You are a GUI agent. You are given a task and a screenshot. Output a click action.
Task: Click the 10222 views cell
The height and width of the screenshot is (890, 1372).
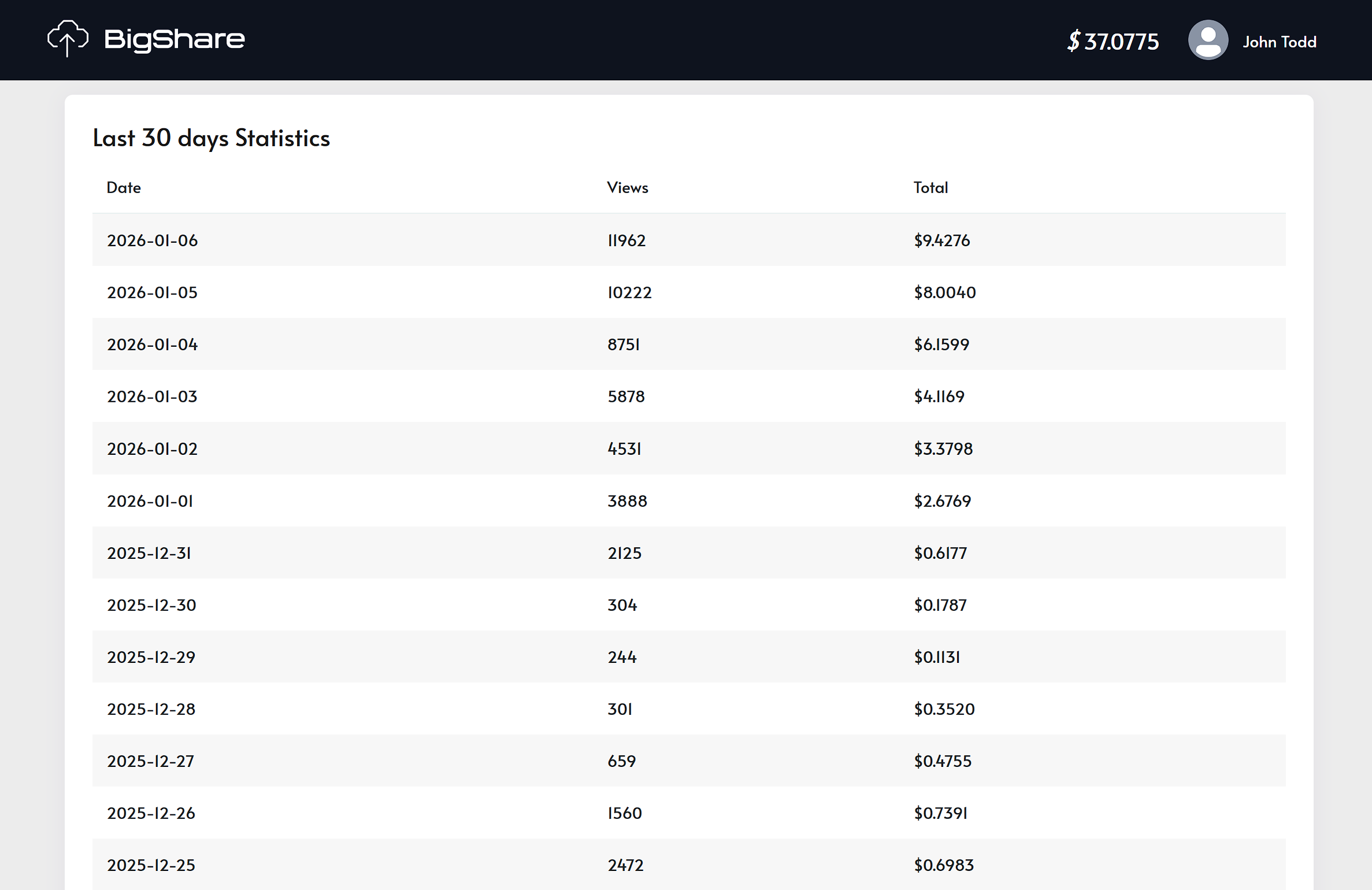point(629,292)
